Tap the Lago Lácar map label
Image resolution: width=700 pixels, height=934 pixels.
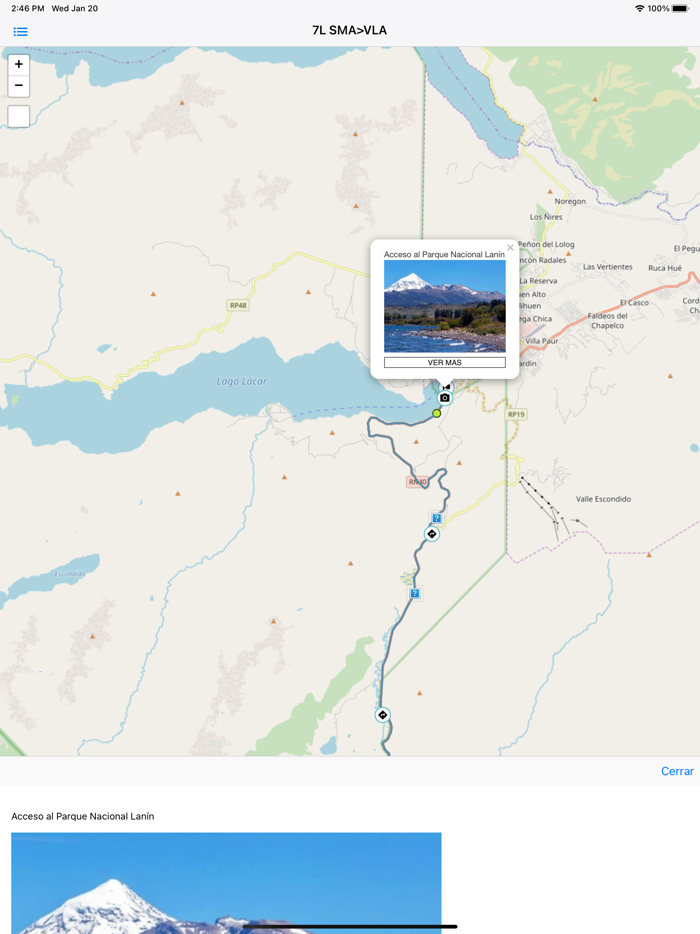[242, 381]
